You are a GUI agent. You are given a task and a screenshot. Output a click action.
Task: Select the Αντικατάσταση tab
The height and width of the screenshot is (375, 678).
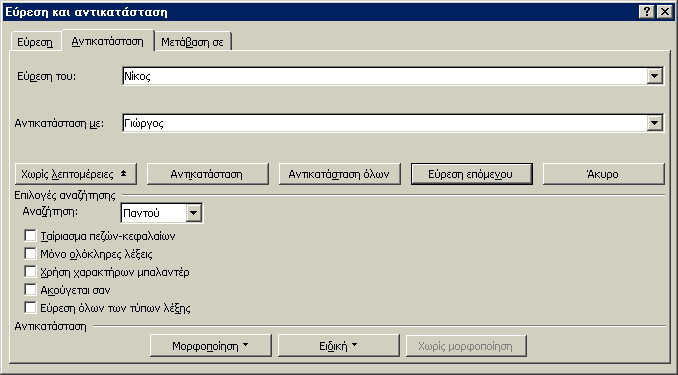coord(107,41)
